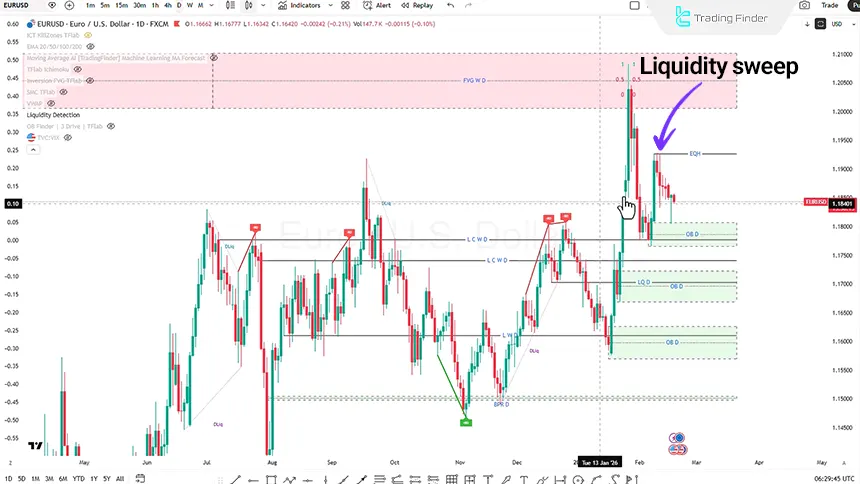Open indicator templates grid icon

(345, 5)
